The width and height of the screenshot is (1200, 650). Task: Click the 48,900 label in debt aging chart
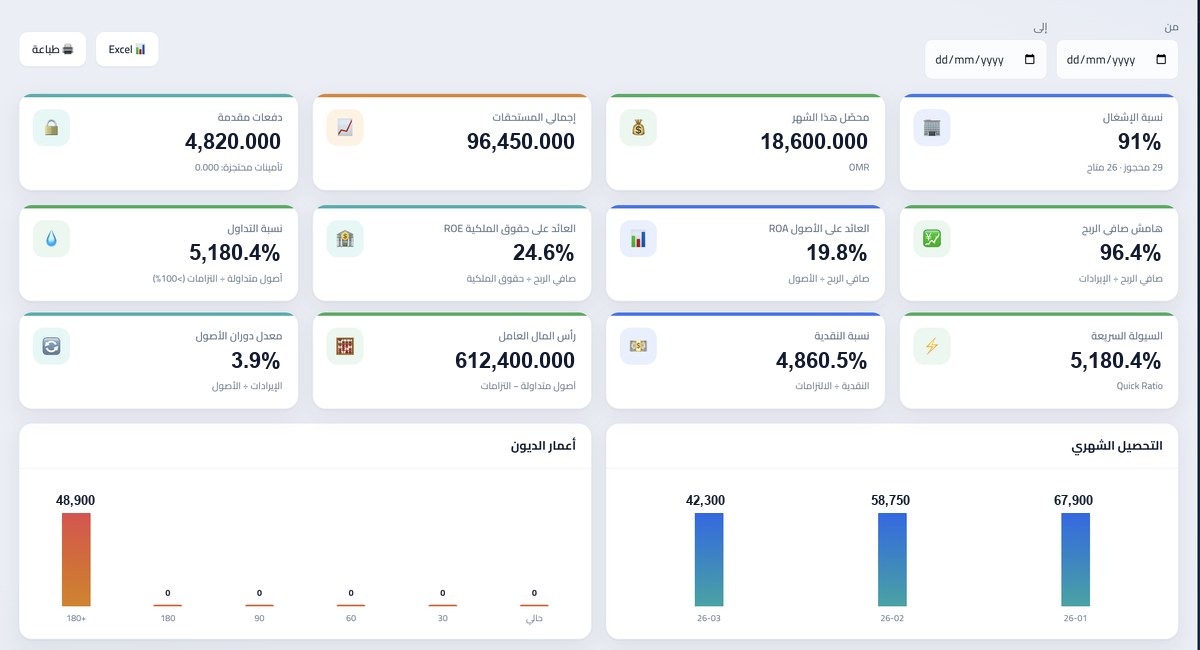coord(76,500)
